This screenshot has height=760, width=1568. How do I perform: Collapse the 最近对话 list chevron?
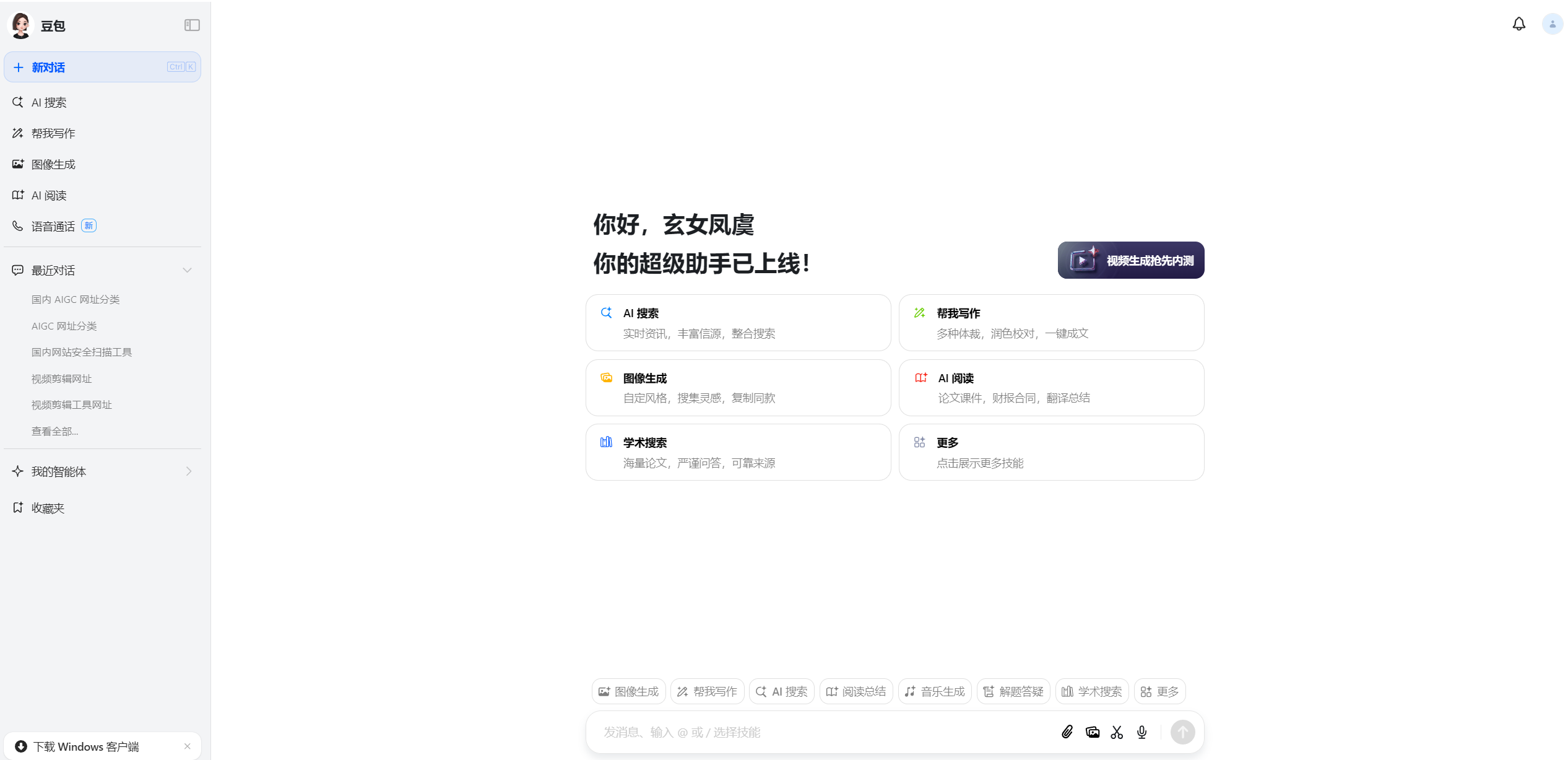pyautogui.click(x=187, y=270)
